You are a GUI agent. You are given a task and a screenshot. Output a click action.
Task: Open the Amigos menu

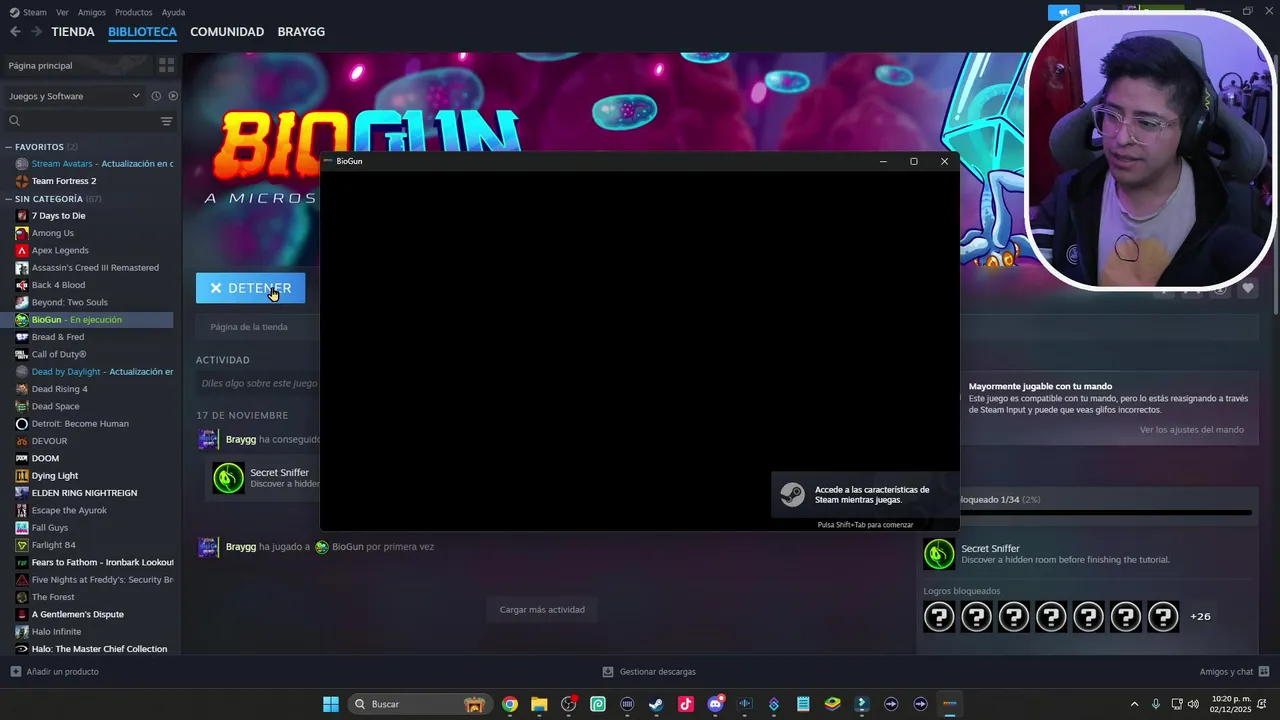(92, 12)
